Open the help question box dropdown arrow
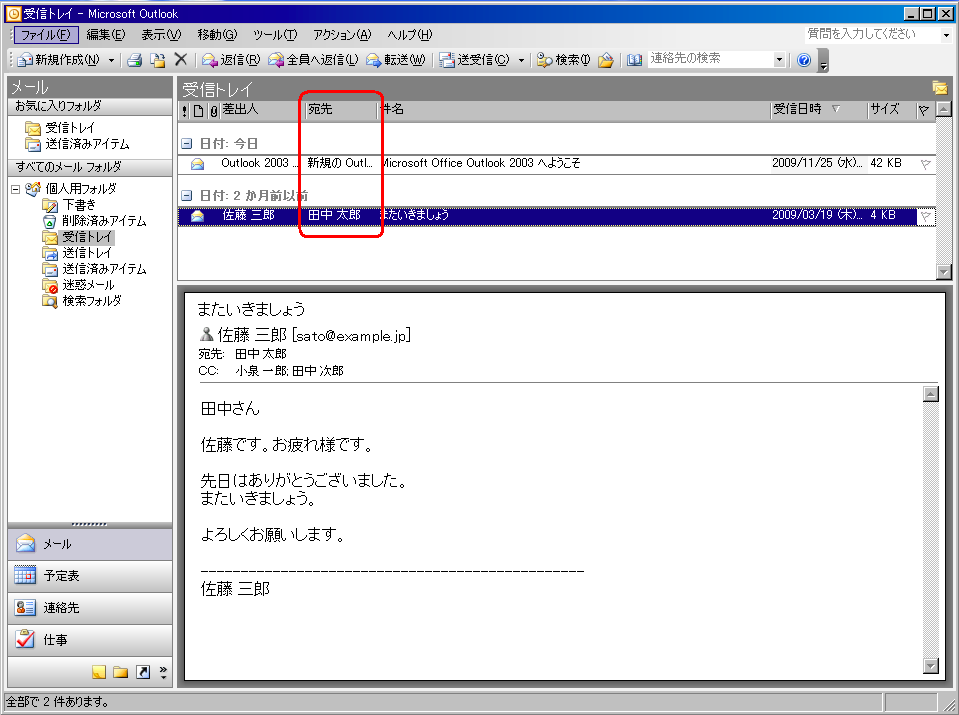959x715 pixels. pos(946,35)
